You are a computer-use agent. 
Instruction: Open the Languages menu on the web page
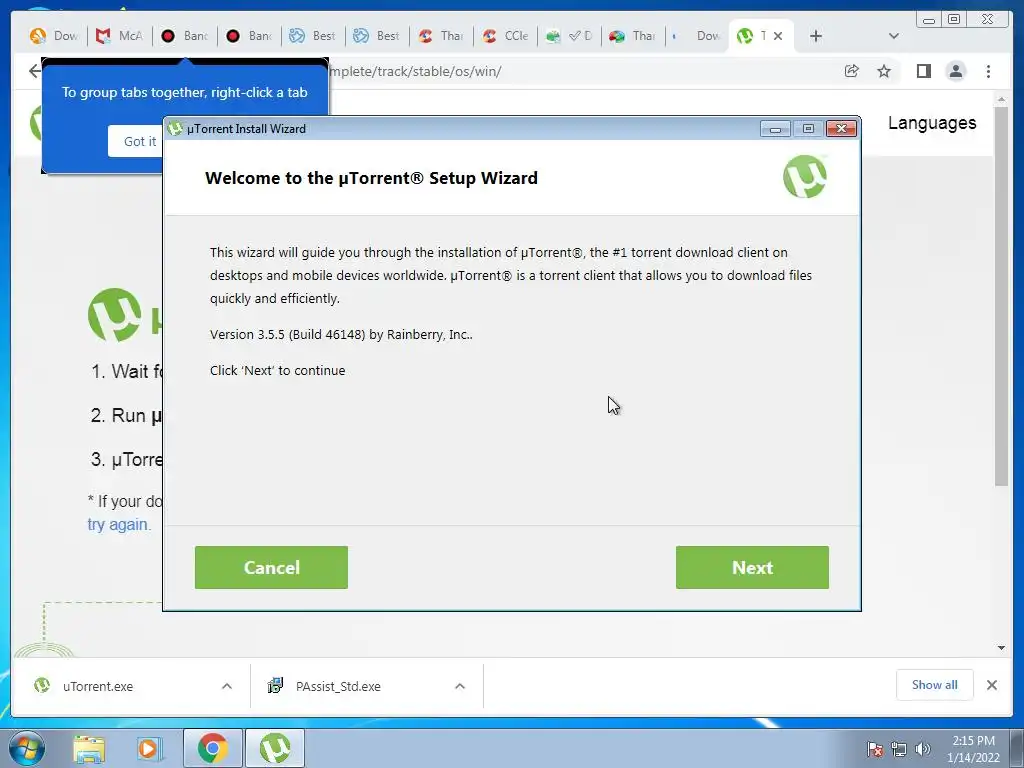pos(932,123)
